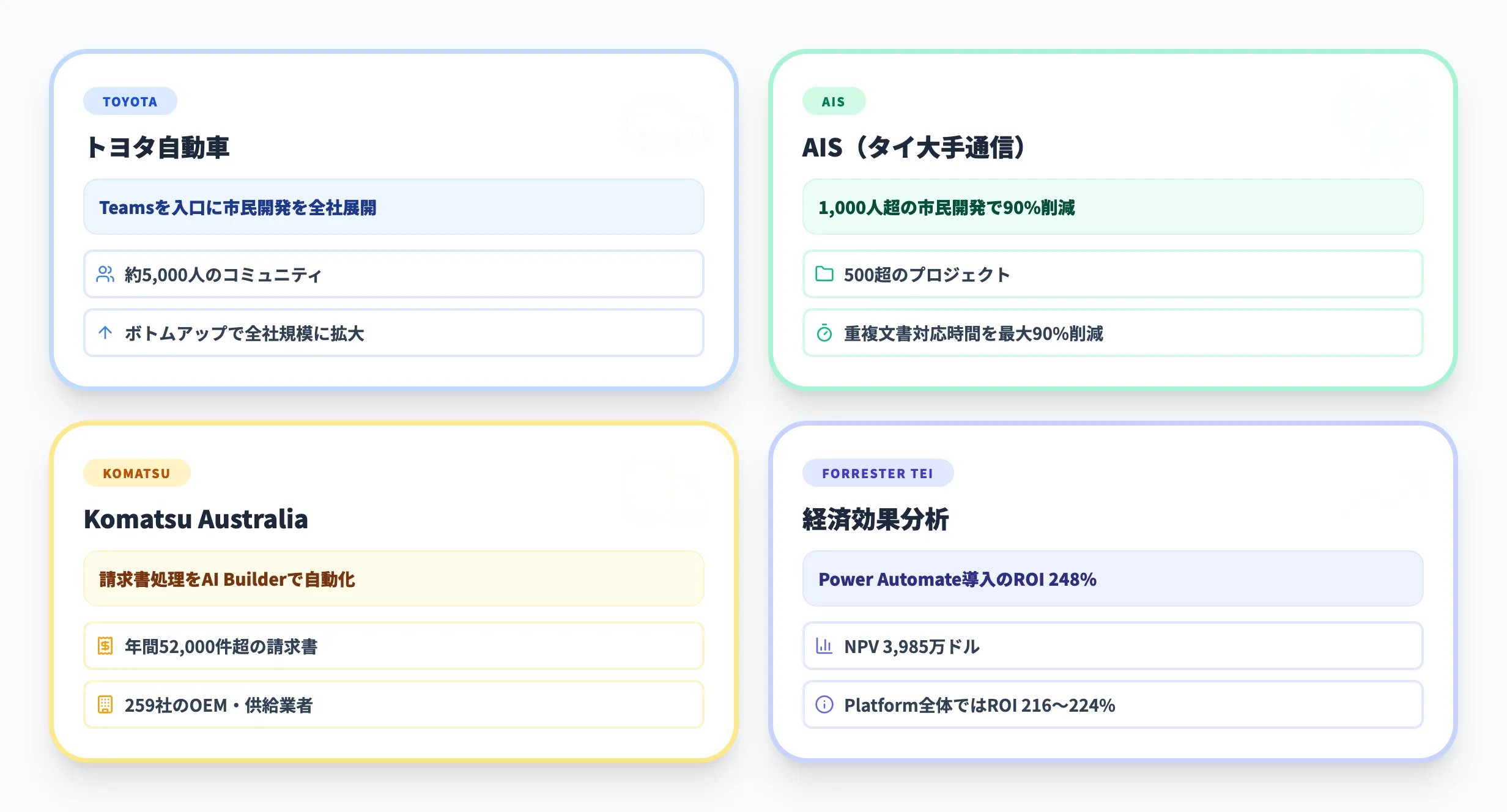Click the FORRESTER TEI badge
The height and width of the screenshot is (812, 1507).
tap(878, 472)
